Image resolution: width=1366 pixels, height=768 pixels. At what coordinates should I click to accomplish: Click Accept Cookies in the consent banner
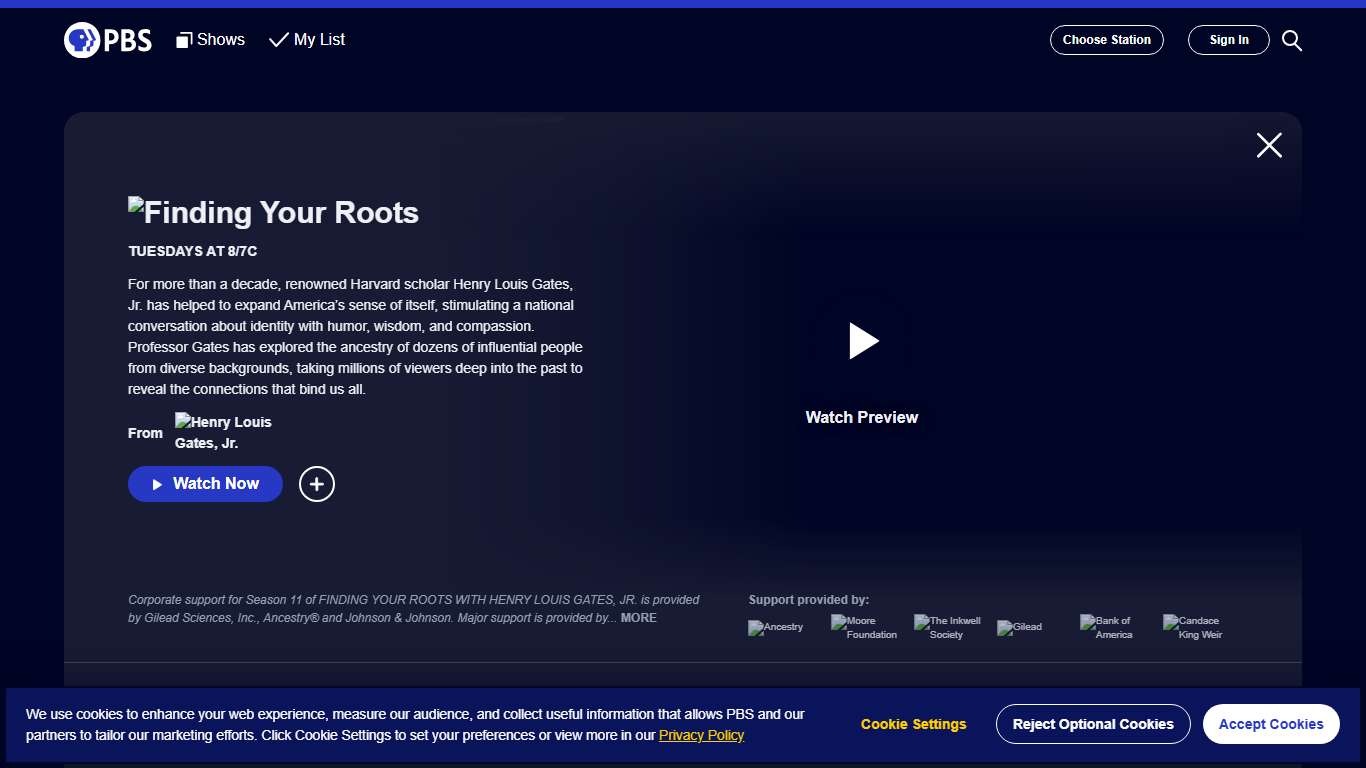1271,723
